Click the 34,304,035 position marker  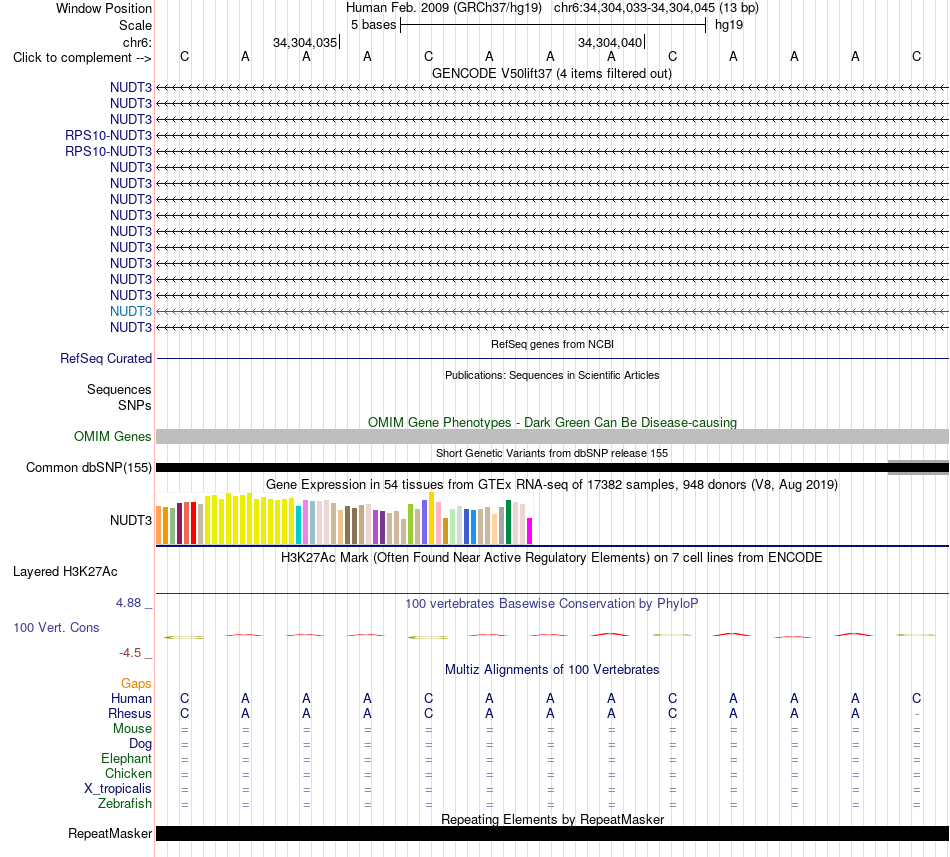(306, 42)
